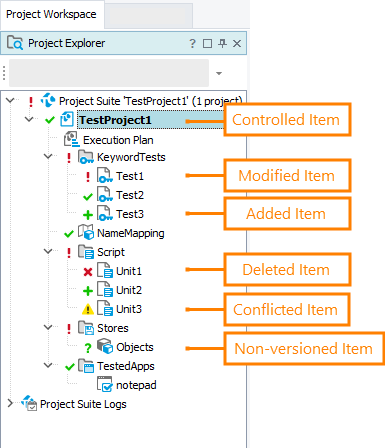Maximize the Project Explorer panel
385x448 pixels.
tap(207, 43)
